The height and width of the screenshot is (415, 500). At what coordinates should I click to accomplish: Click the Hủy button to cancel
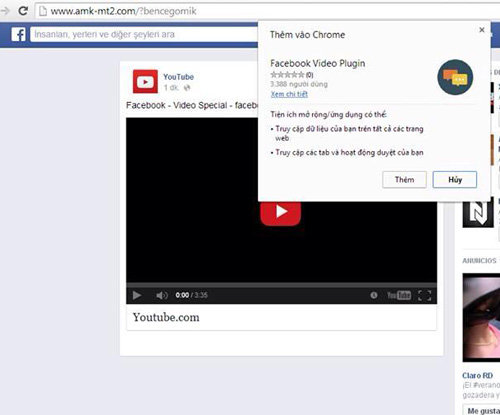(x=455, y=180)
